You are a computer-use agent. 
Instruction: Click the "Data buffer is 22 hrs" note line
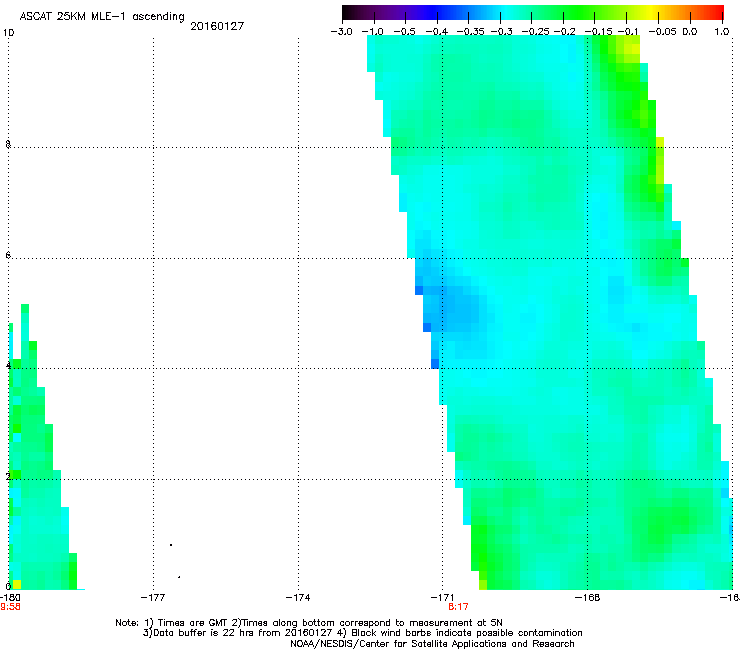click(362, 633)
